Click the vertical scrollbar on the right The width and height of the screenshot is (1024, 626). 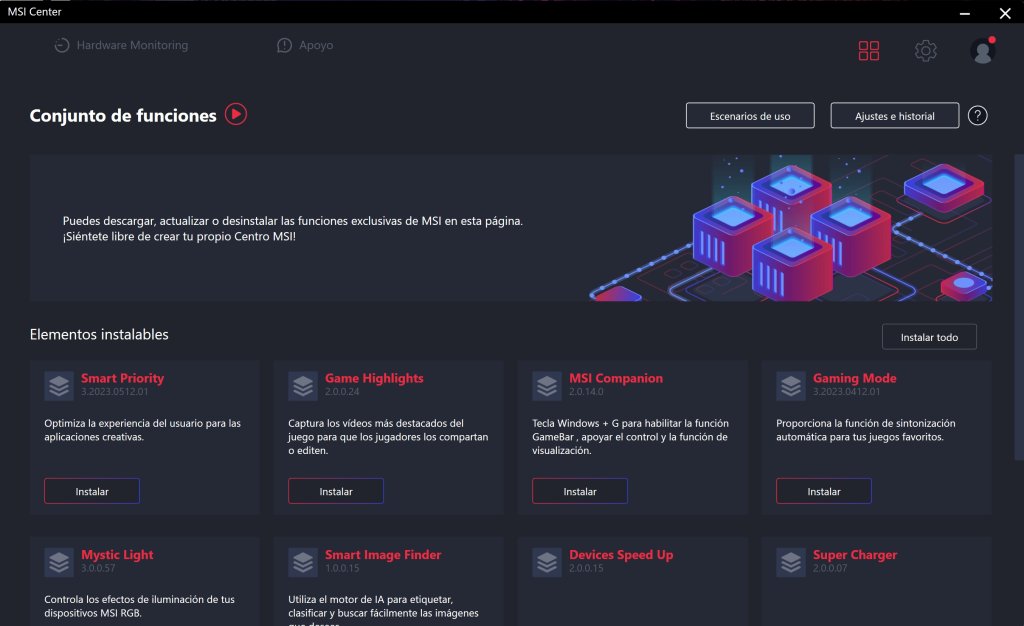[1019, 307]
